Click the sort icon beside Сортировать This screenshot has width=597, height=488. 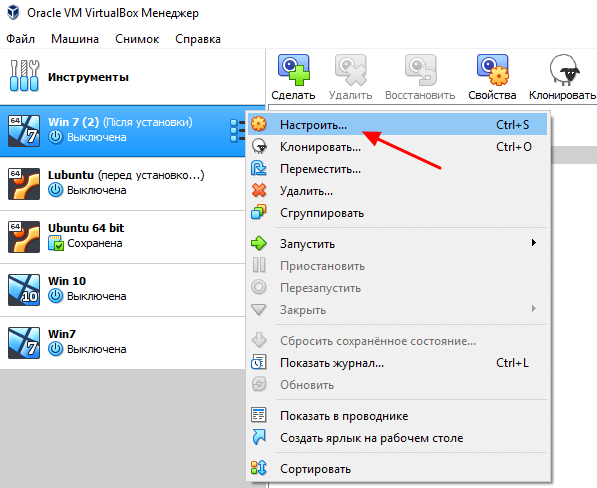click(x=259, y=468)
